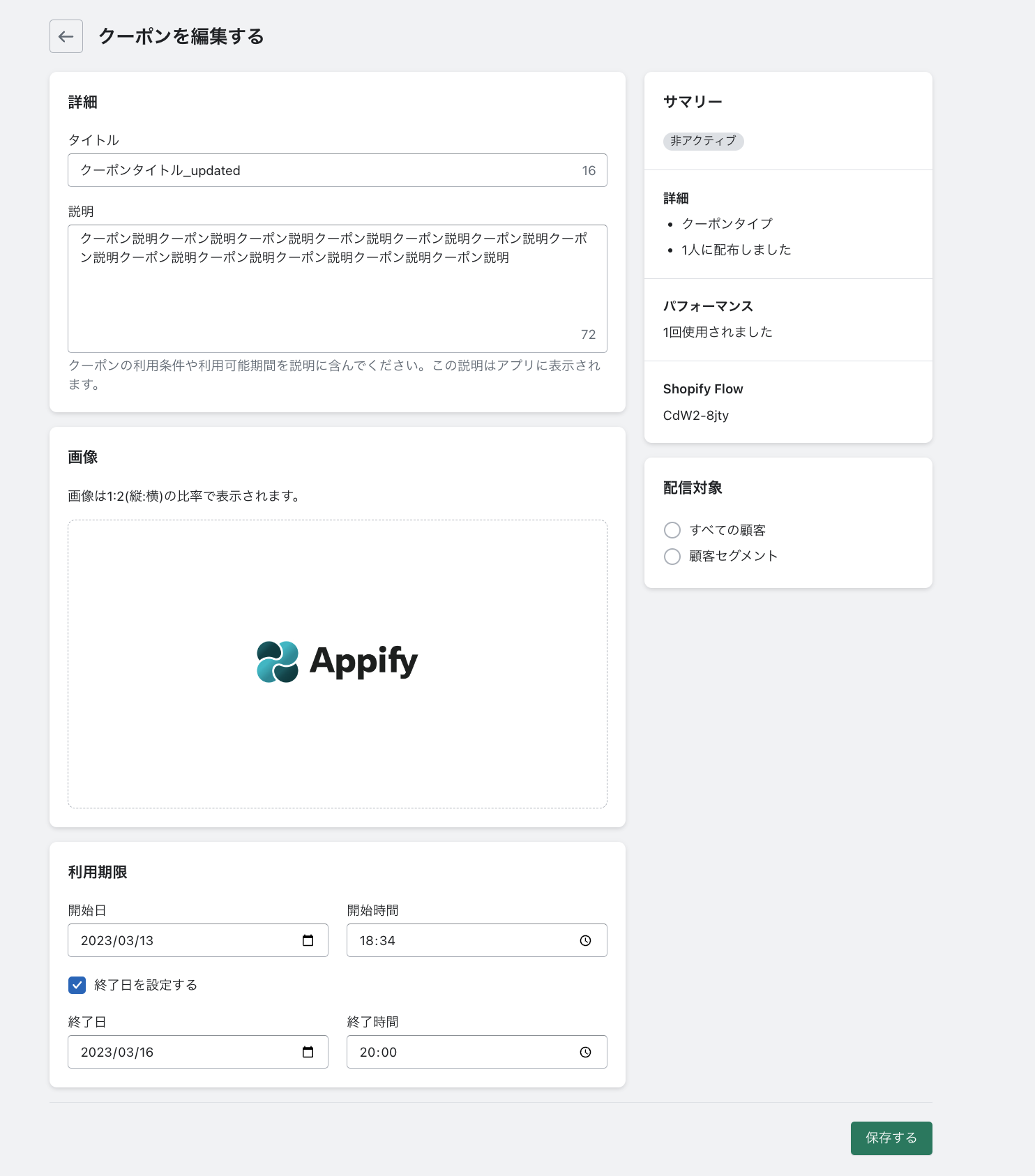This screenshot has height=1176, width=1035.
Task: Select the 顧客セグメント radio option
Action: tap(672, 557)
